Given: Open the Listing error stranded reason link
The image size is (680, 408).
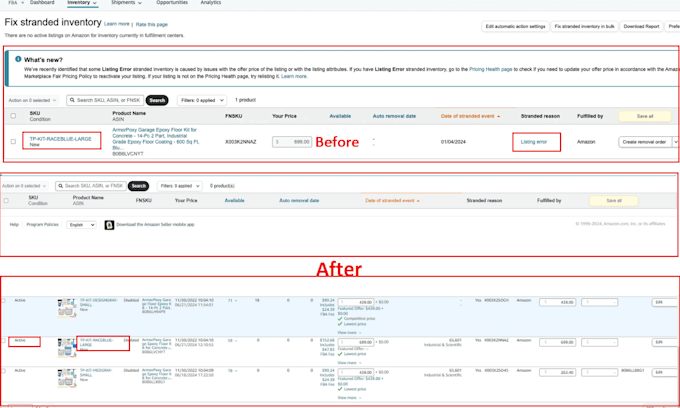Looking at the screenshot, I should 534,142.
